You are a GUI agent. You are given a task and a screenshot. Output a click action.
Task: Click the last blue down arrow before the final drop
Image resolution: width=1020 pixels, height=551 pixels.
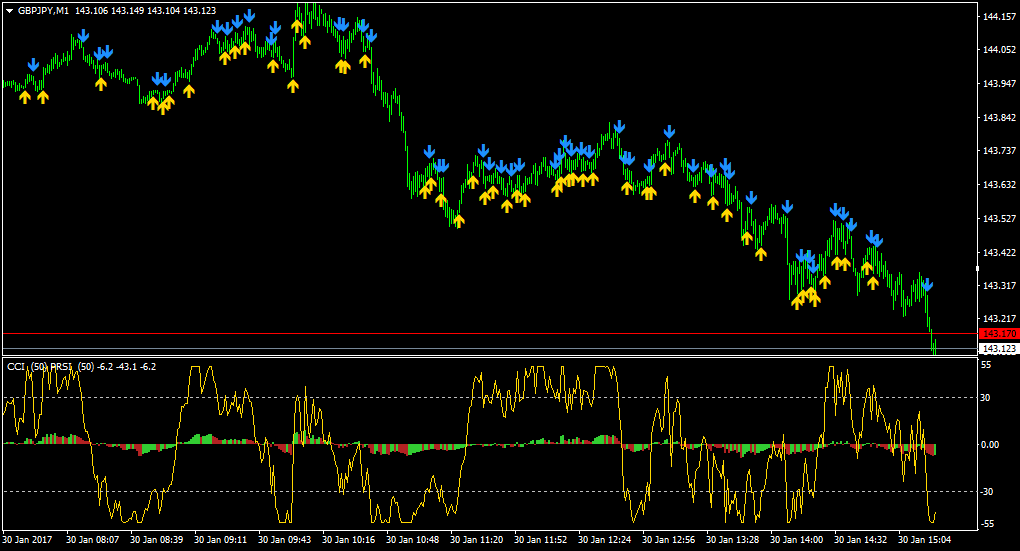pyautogui.click(x=927, y=285)
